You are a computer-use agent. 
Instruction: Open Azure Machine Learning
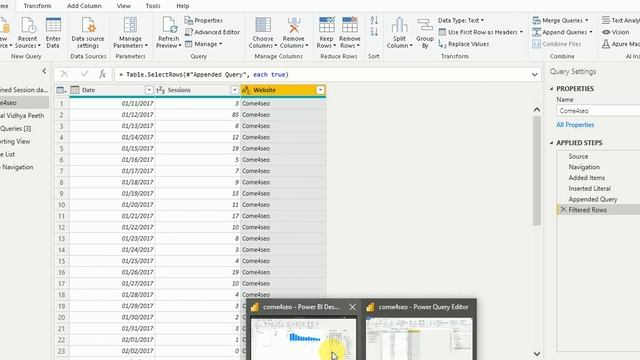621,44
